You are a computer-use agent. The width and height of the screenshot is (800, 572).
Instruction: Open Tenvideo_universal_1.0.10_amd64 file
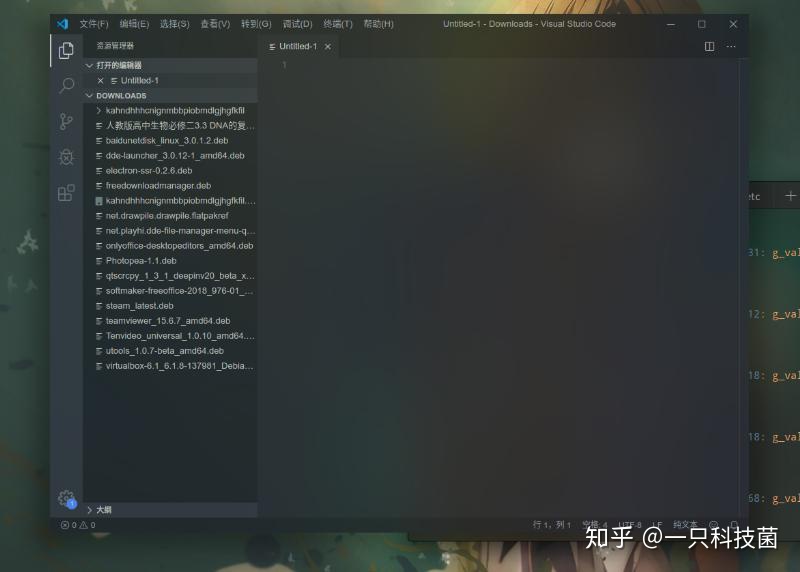tap(170, 336)
